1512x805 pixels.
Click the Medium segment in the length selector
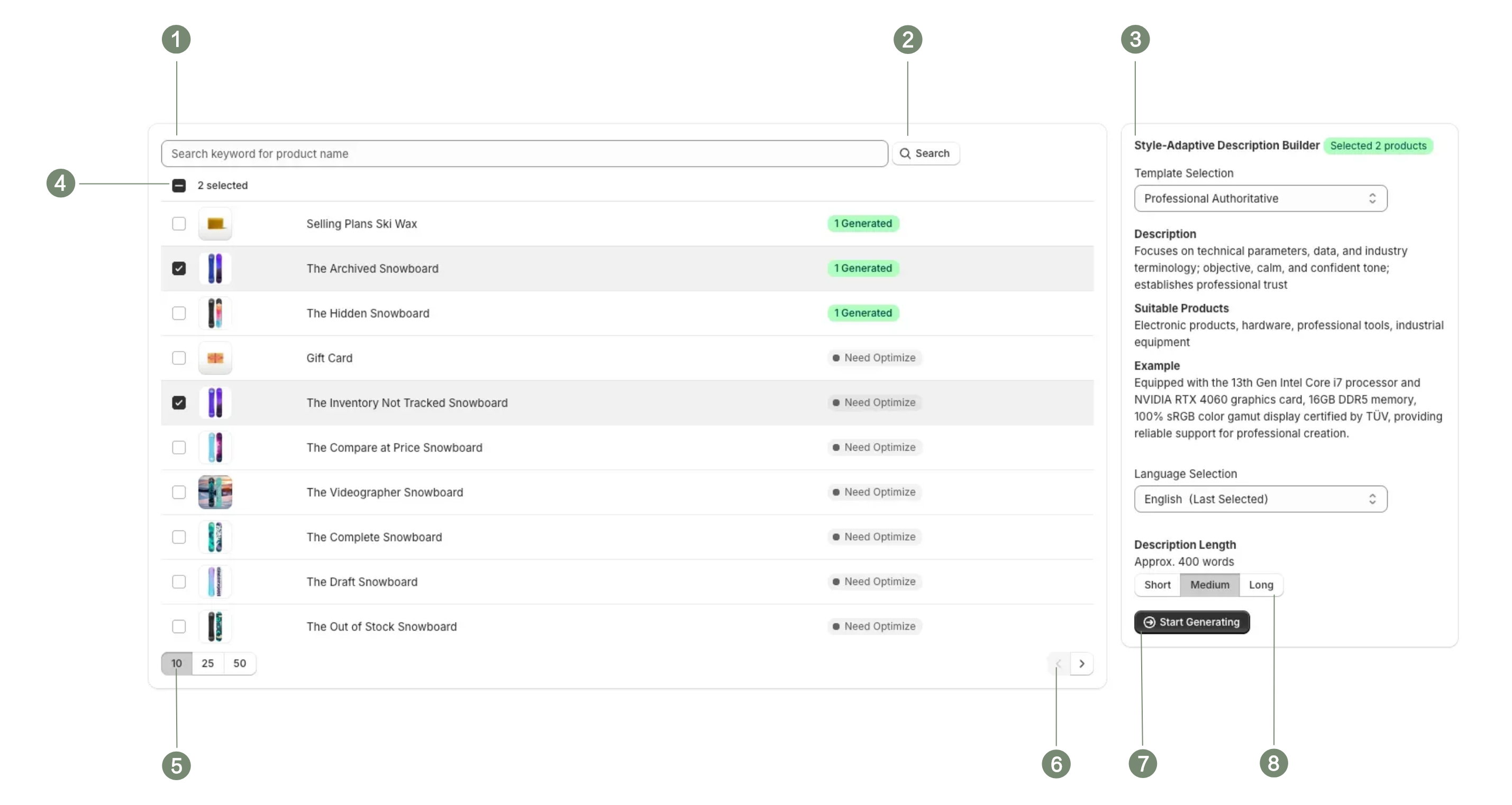1209,585
